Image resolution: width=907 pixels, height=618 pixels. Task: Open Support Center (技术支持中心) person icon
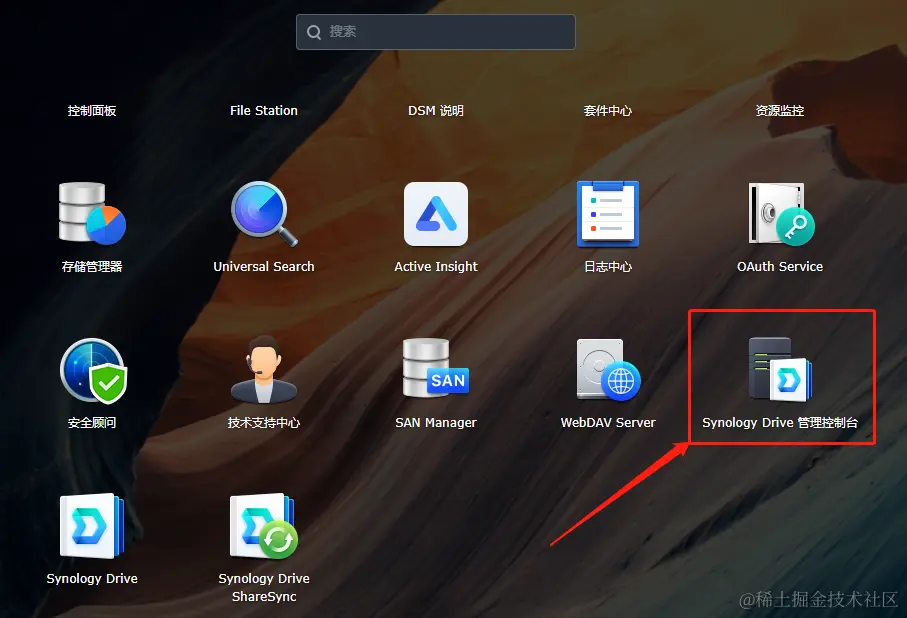coord(264,369)
